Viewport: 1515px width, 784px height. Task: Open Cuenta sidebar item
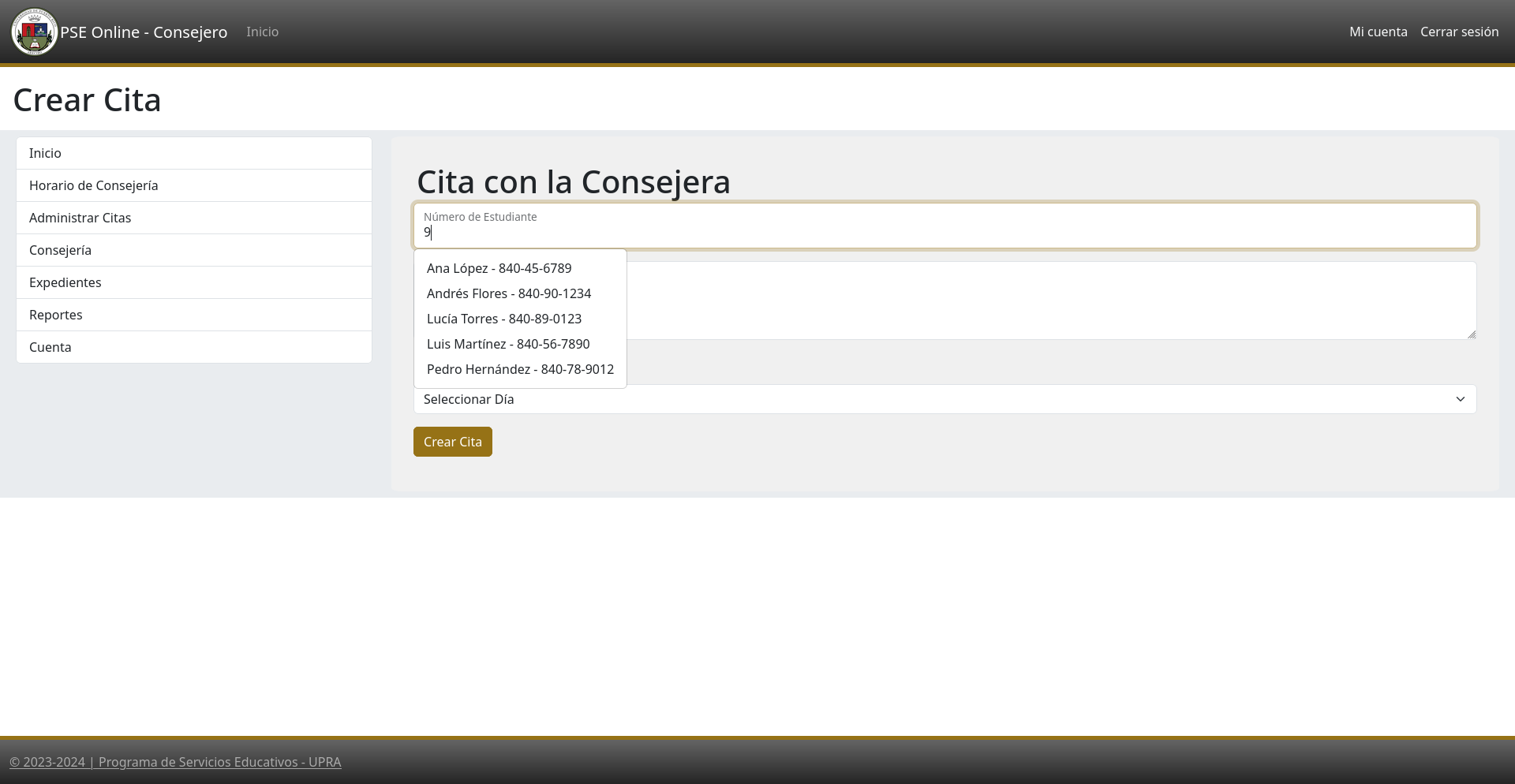194,347
